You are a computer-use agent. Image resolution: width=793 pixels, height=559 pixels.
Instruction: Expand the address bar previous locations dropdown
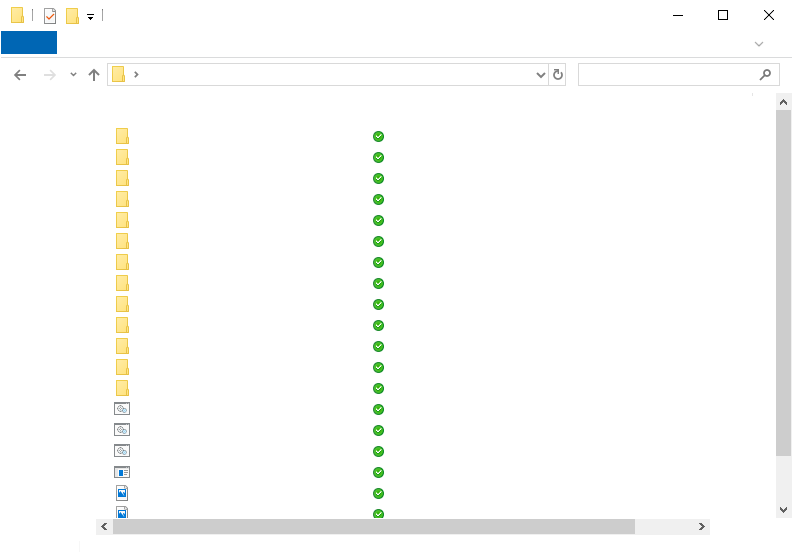click(x=541, y=75)
